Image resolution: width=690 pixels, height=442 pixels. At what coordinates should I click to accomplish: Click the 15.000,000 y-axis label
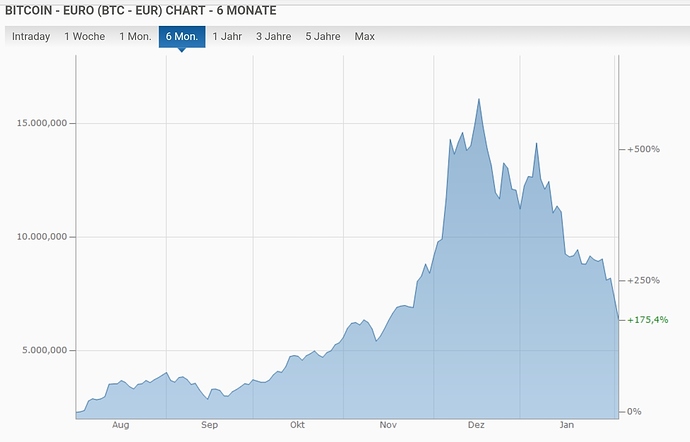[42, 123]
